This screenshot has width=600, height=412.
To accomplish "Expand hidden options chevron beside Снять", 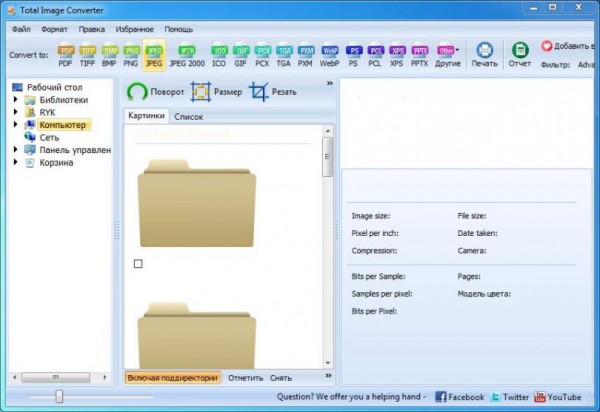I will tap(328, 376).
